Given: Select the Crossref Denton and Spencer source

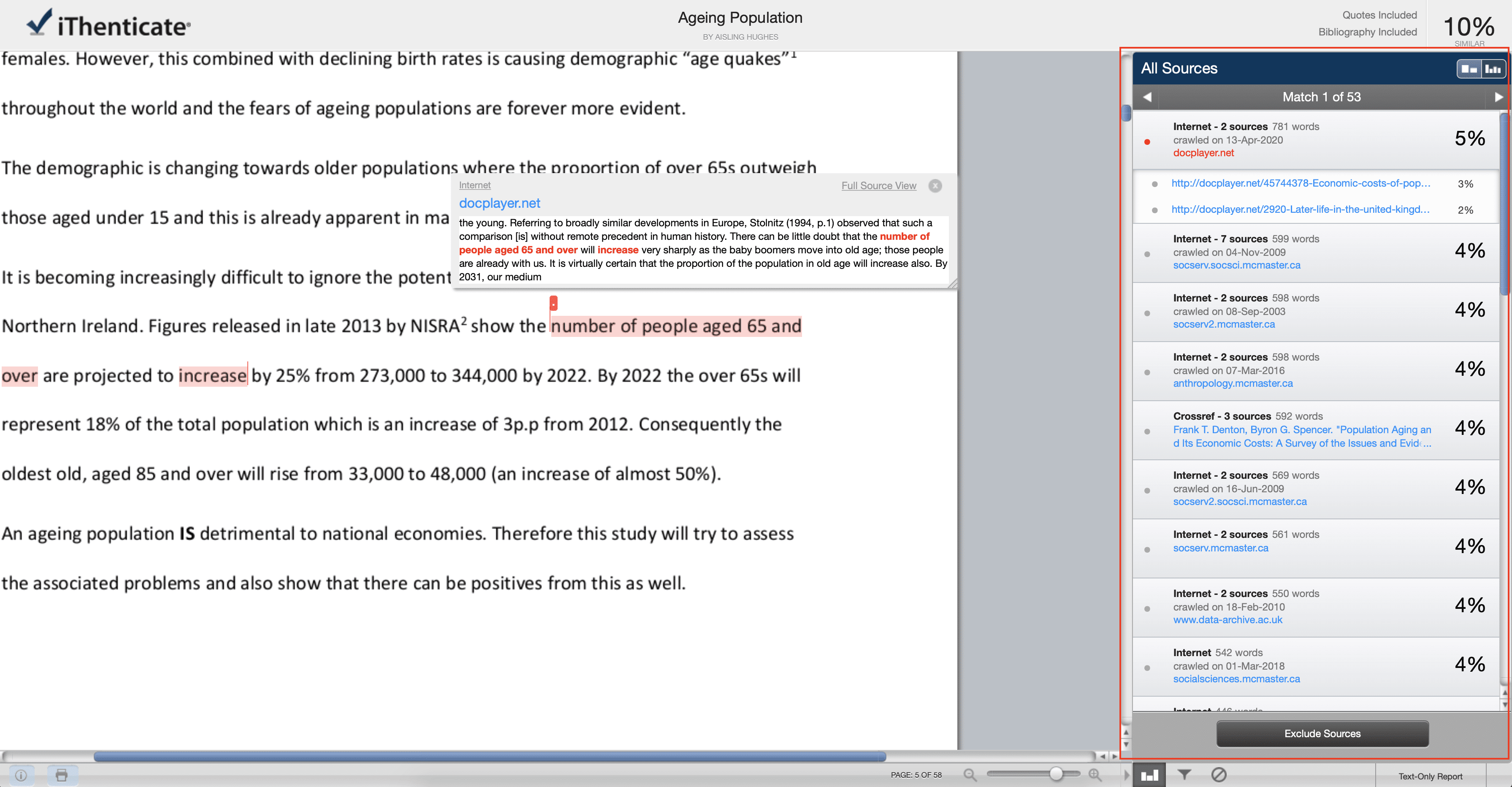Looking at the screenshot, I should pyautogui.click(x=1315, y=430).
